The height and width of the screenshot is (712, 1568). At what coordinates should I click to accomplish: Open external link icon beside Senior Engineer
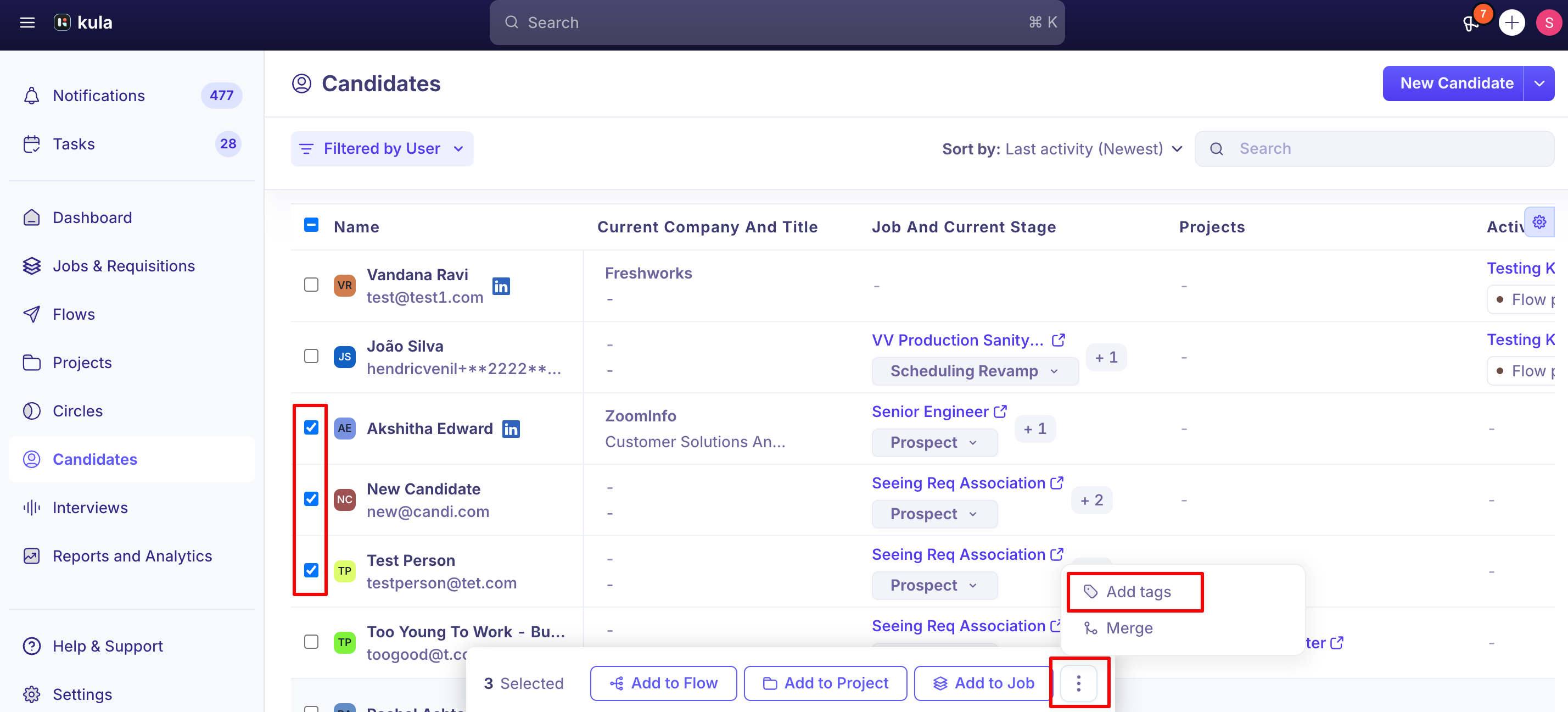coord(1000,411)
